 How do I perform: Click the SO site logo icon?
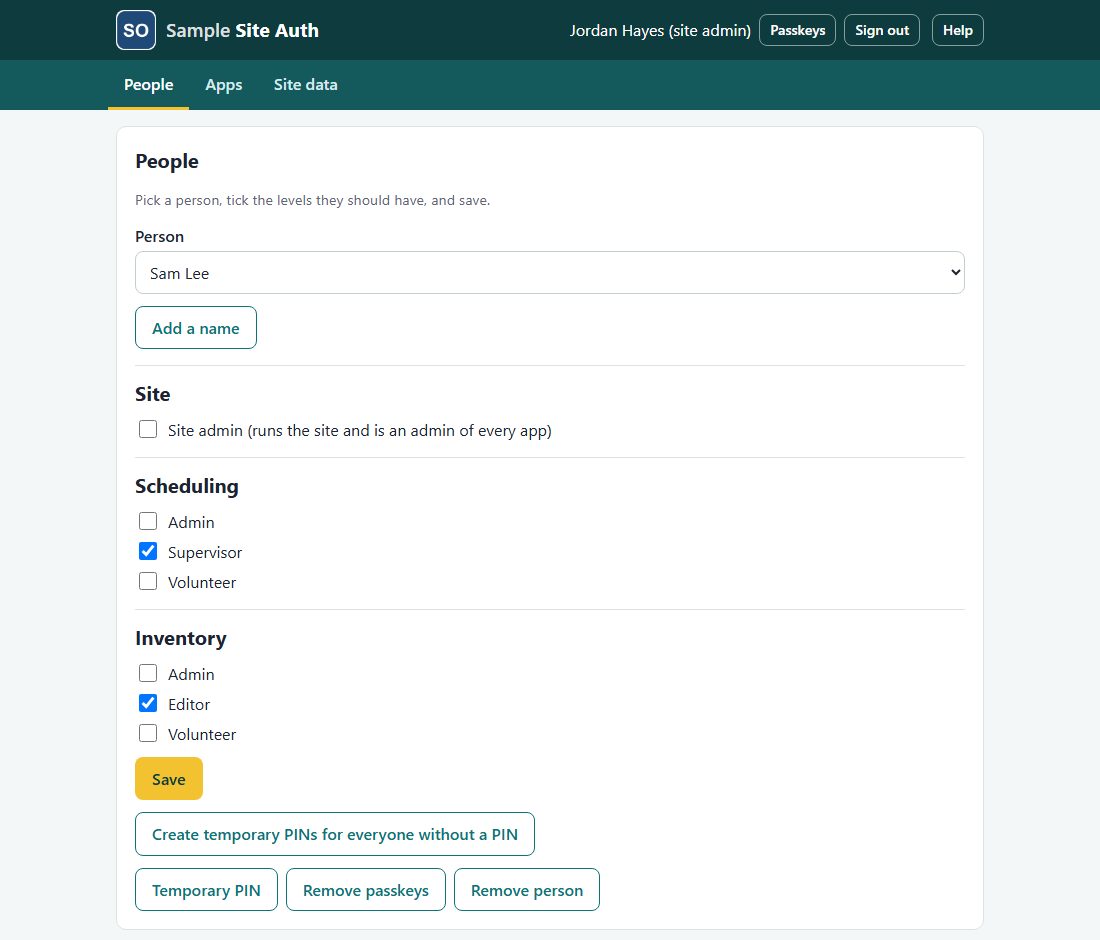pos(135,30)
